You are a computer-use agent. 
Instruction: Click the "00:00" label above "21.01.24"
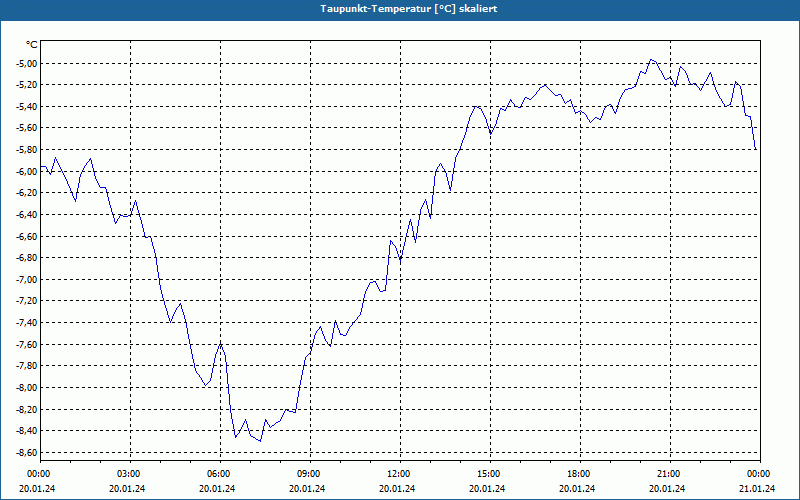click(760, 474)
